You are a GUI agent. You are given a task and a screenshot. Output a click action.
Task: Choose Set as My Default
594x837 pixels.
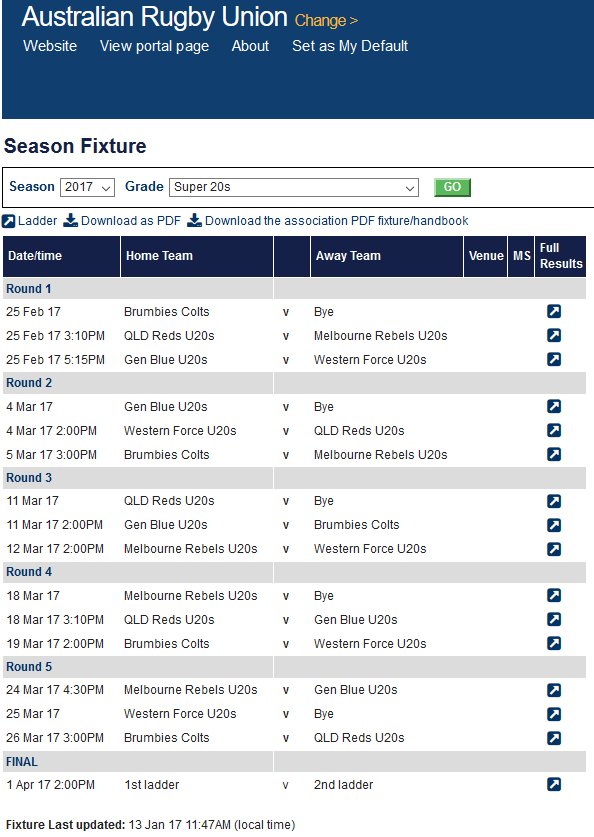(350, 46)
